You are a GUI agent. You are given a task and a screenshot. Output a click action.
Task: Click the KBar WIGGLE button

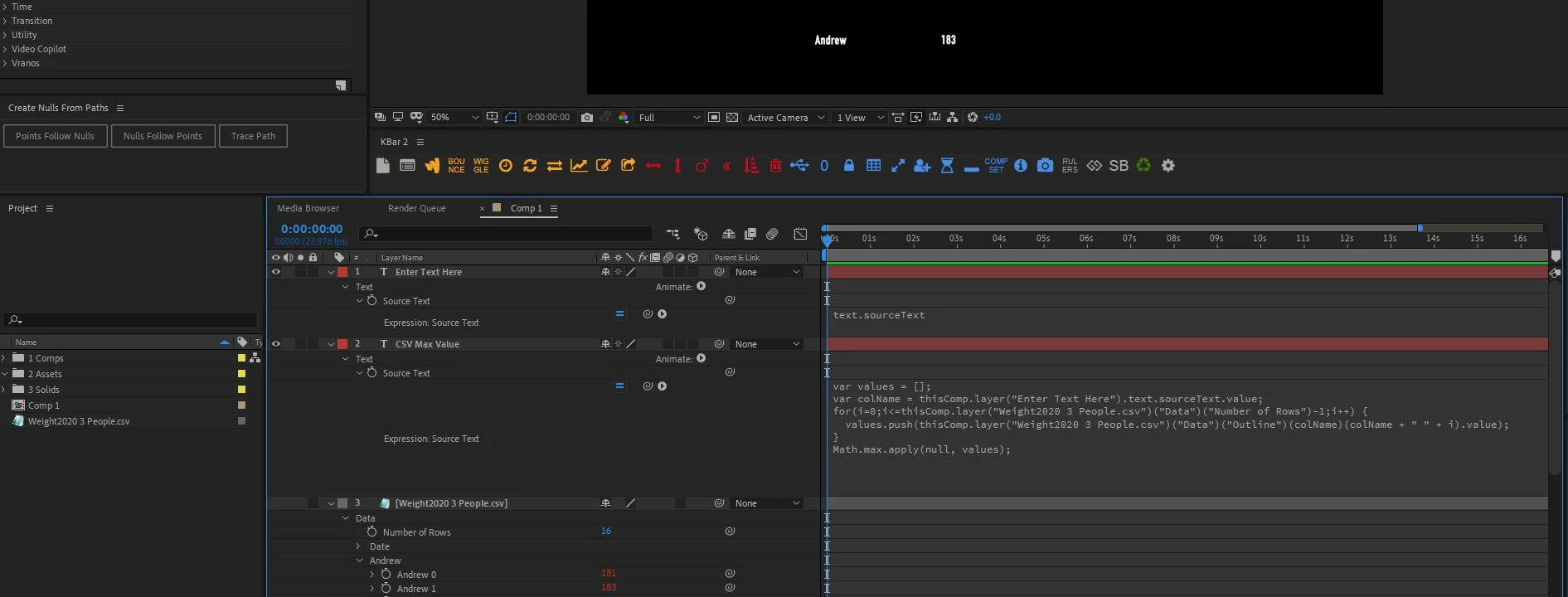click(x=481, y=166)
